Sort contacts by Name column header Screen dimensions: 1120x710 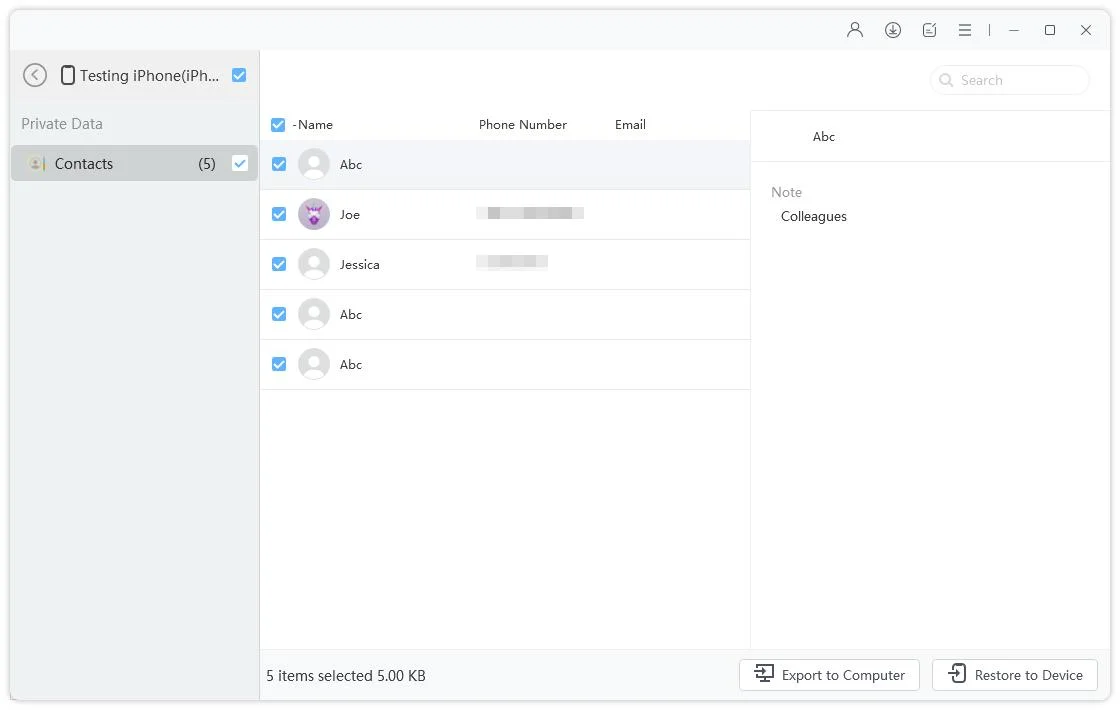(315, 125)
